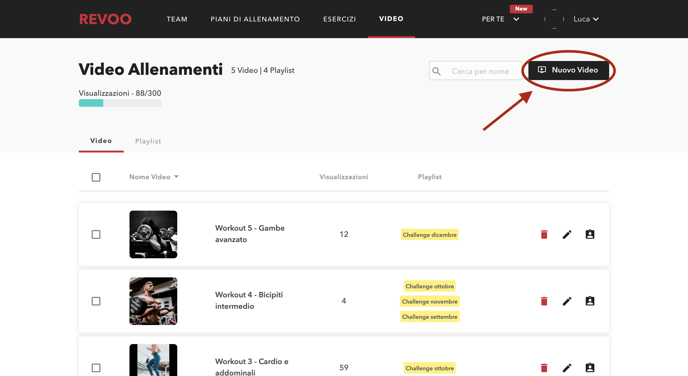The height and width of the screenshot is (376, 688).
Task: Click Workout 3's Challenge ottobre tag
Action: [430, 368]
